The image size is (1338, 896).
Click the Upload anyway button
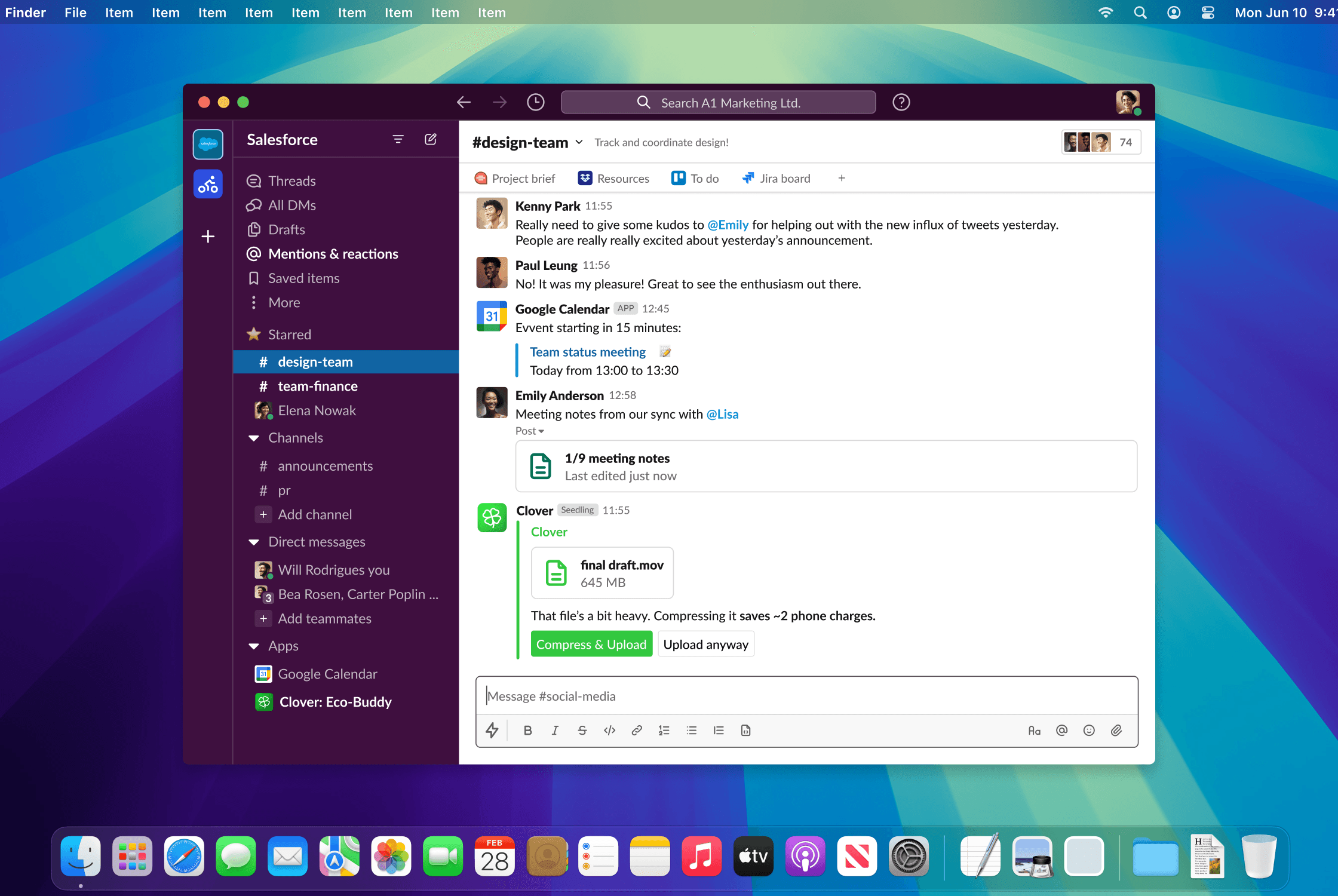click(705, 644)
